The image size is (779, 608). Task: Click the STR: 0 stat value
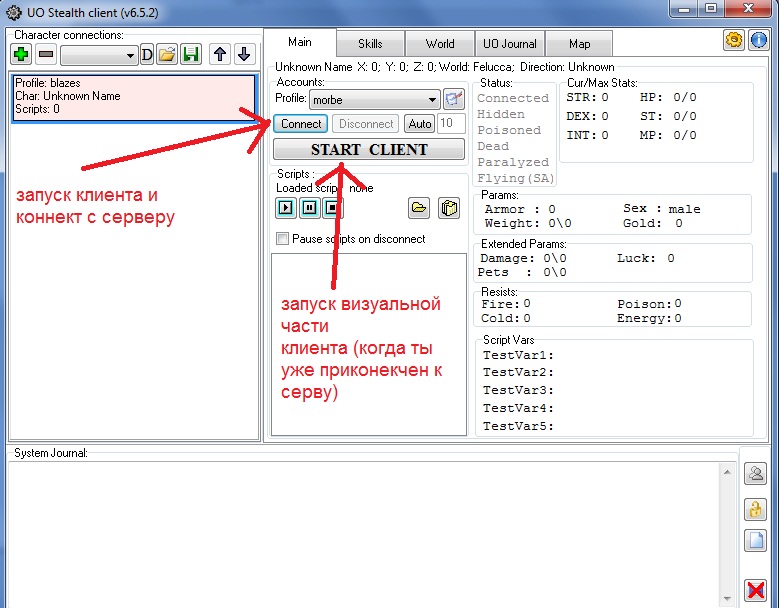[587, 97]
